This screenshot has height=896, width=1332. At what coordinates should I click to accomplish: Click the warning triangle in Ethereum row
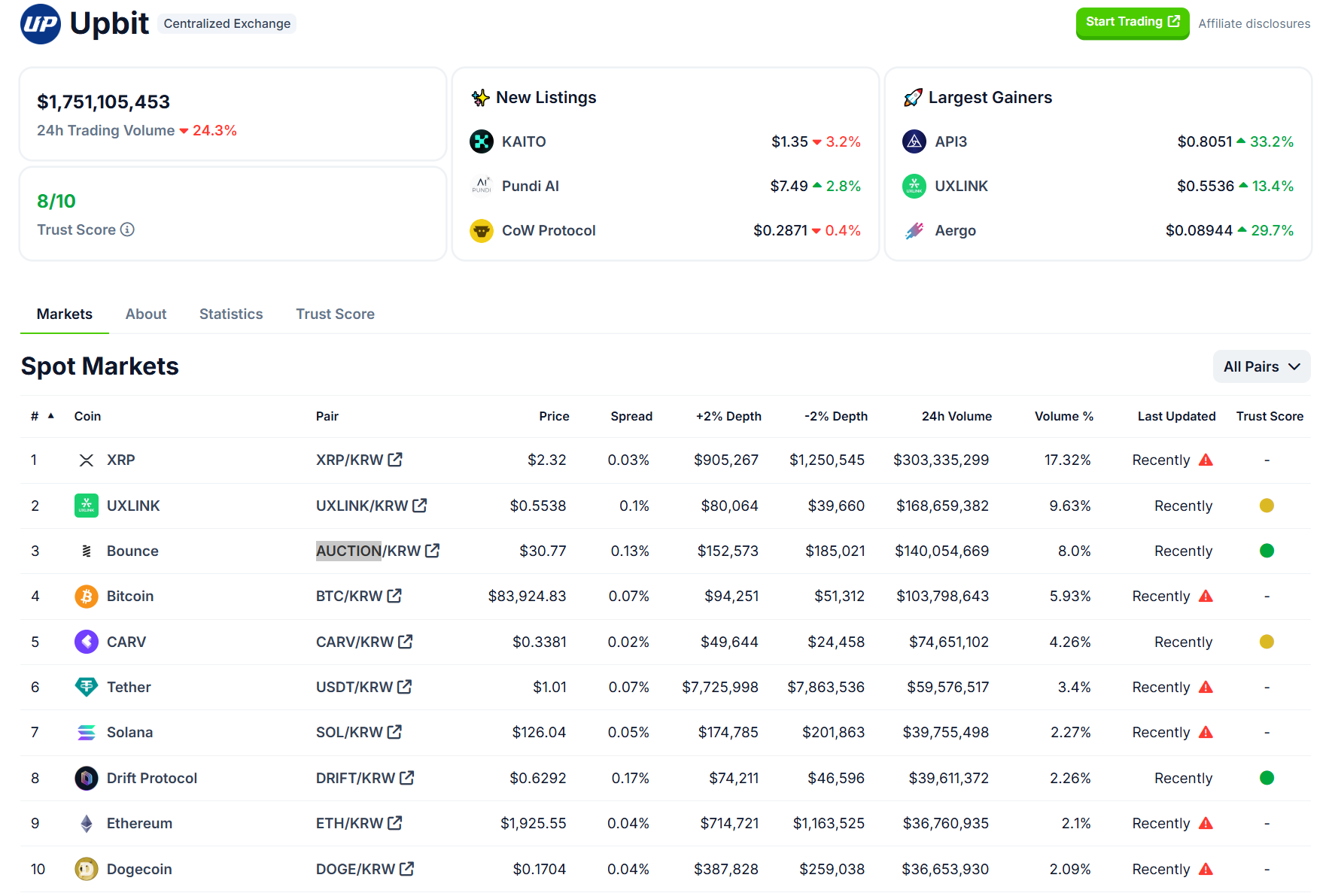coord(1206,823)
